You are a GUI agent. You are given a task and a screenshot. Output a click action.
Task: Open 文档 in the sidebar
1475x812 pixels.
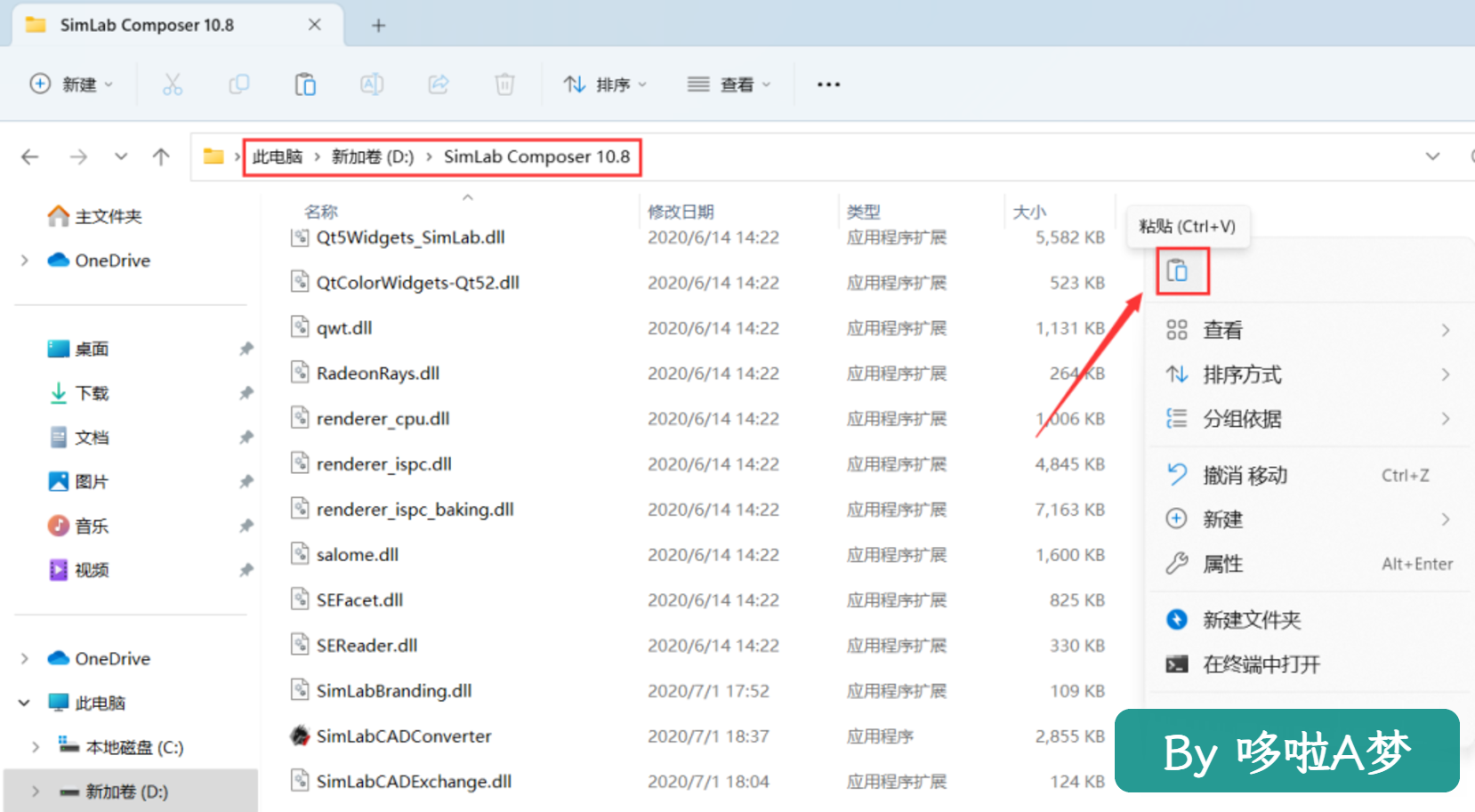click(x=78, y=438)
